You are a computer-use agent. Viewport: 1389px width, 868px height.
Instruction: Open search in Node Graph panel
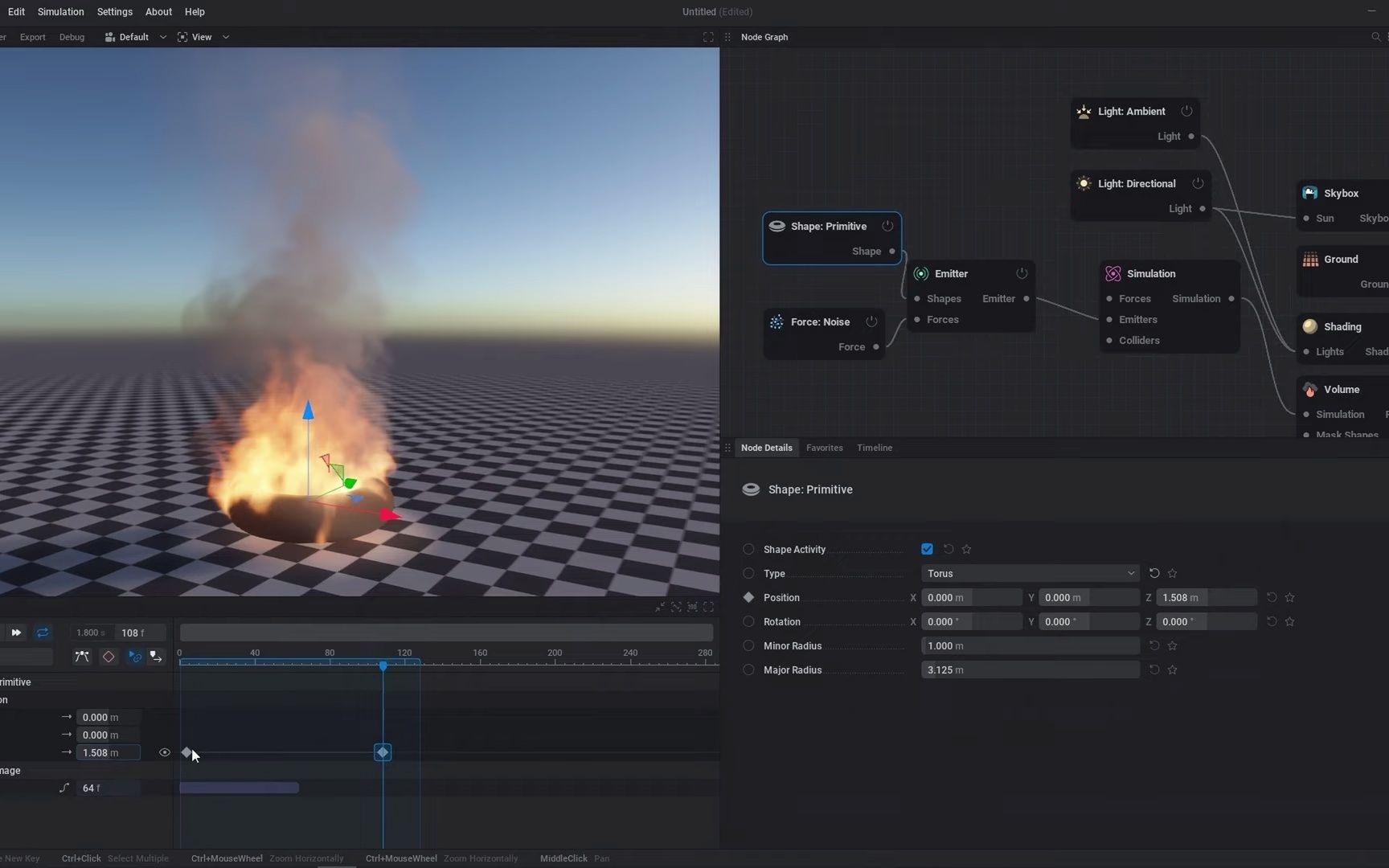click(x=1375, y=37)
